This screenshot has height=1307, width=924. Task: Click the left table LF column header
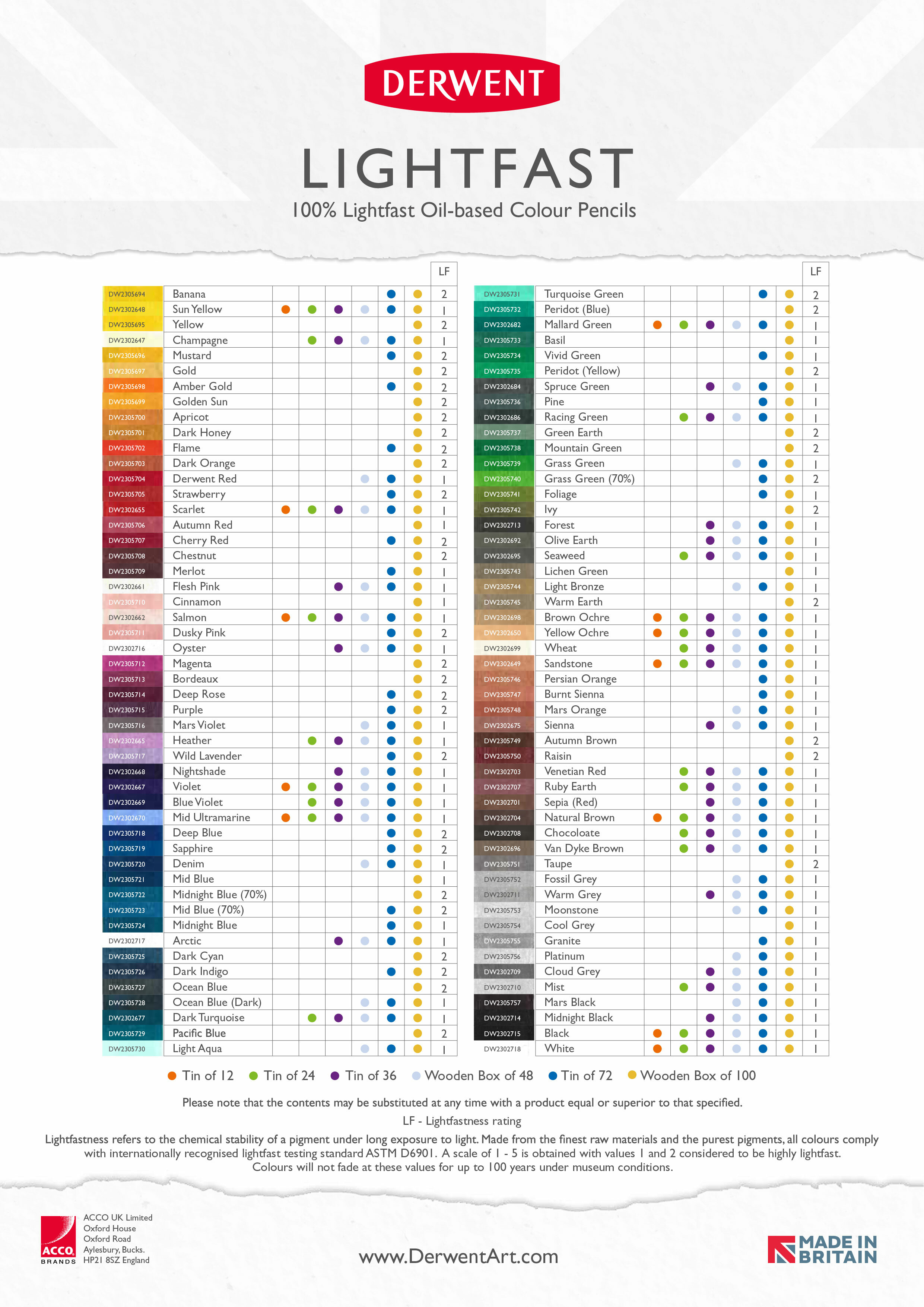pos(444,272)
